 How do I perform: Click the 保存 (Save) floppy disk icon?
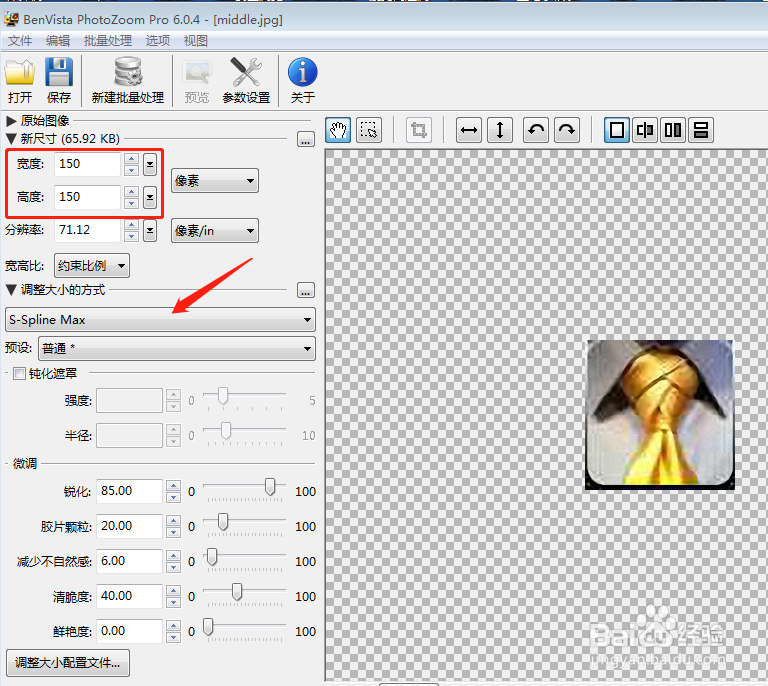click(59, 71)
